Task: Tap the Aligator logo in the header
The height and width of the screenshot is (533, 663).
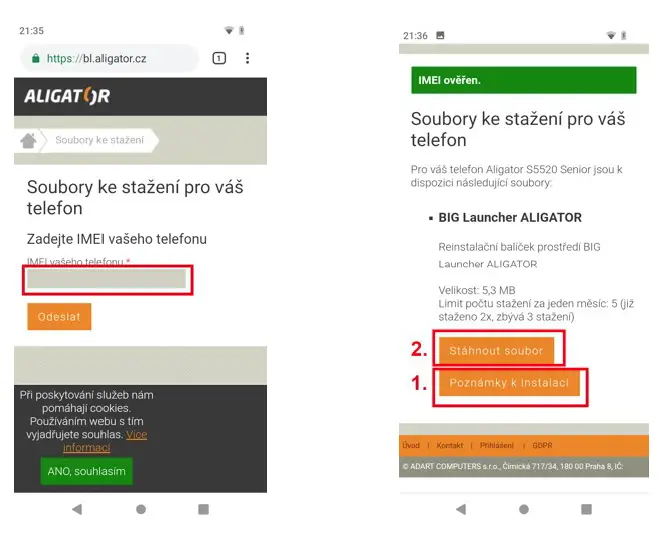Action: [67, 96]
